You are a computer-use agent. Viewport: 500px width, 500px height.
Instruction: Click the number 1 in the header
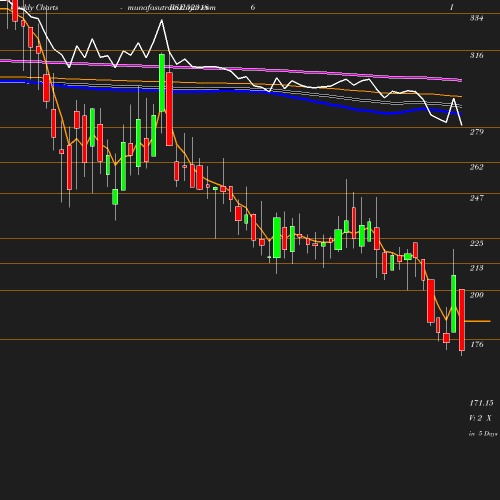point(452,7)
